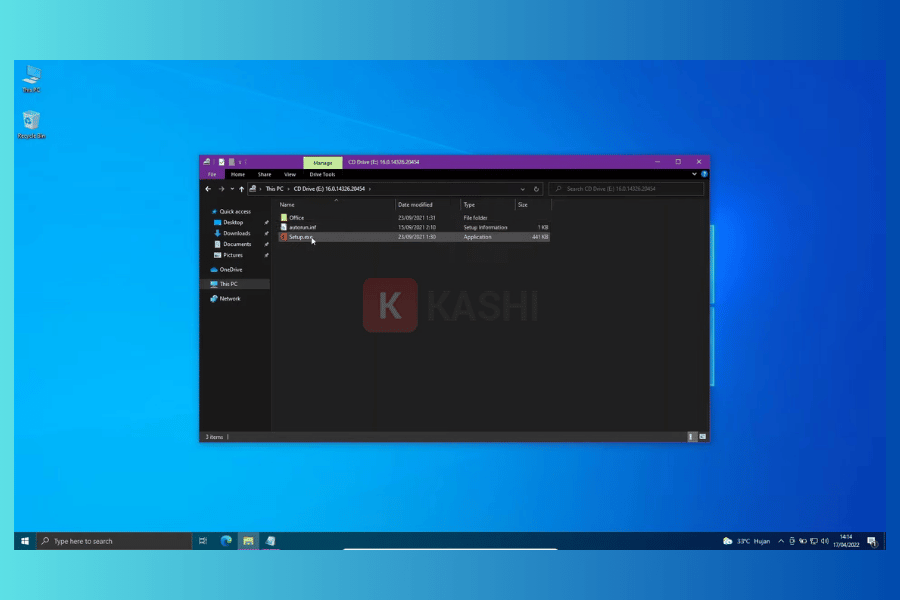Open the View ribbon tab

(x=289, y=174)
